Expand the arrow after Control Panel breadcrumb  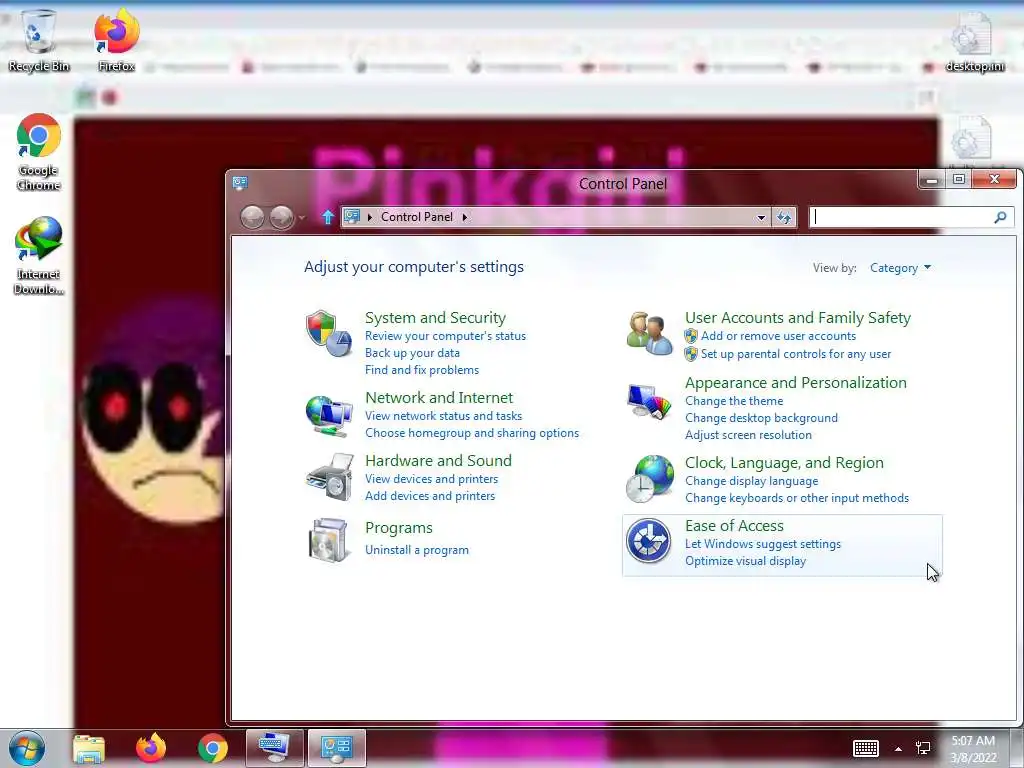click(464, 217)
